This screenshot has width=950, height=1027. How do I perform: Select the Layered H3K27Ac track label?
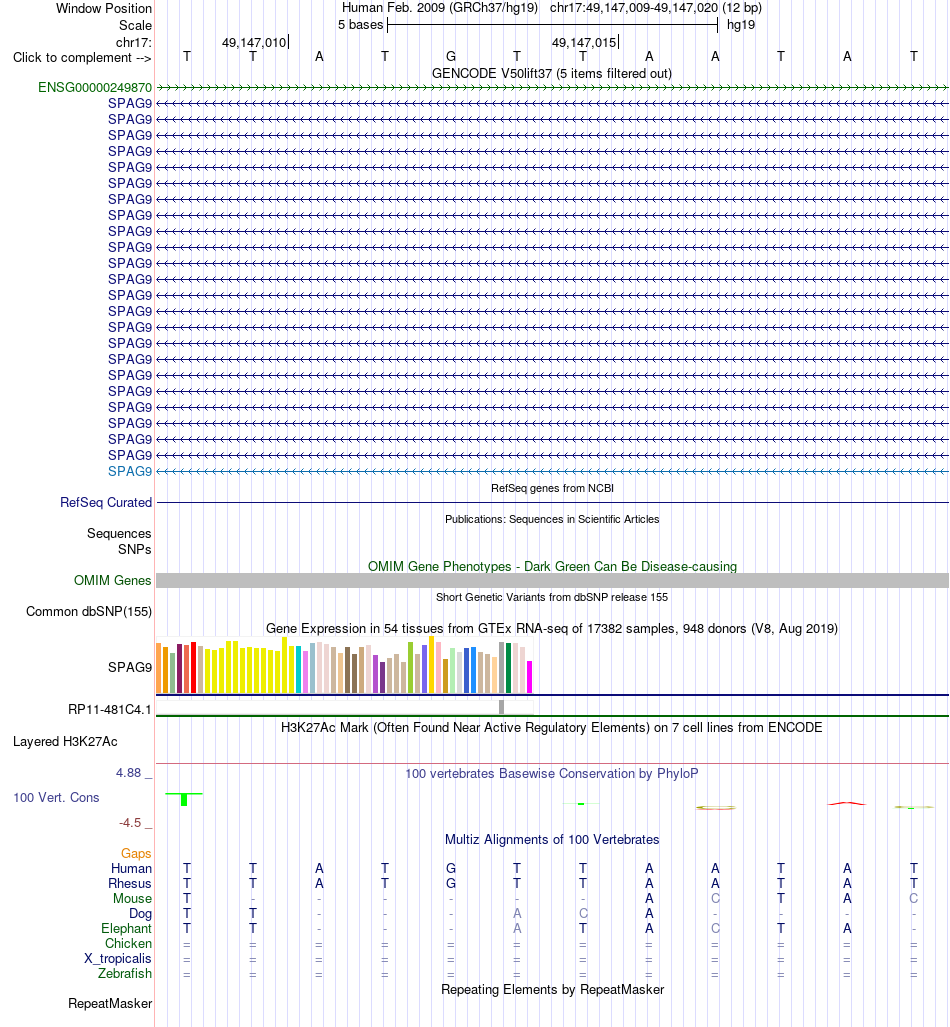click(66, 741)
